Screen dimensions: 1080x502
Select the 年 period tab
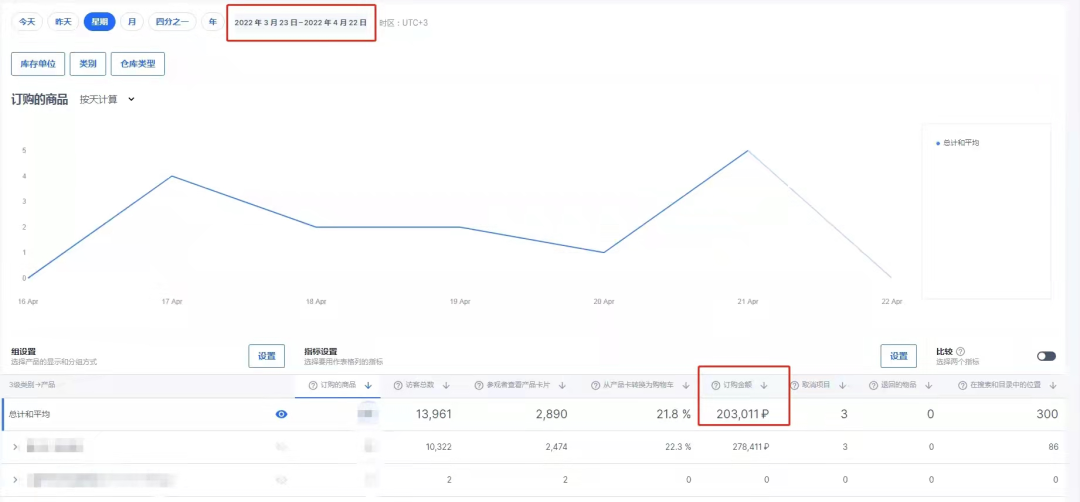213,22
